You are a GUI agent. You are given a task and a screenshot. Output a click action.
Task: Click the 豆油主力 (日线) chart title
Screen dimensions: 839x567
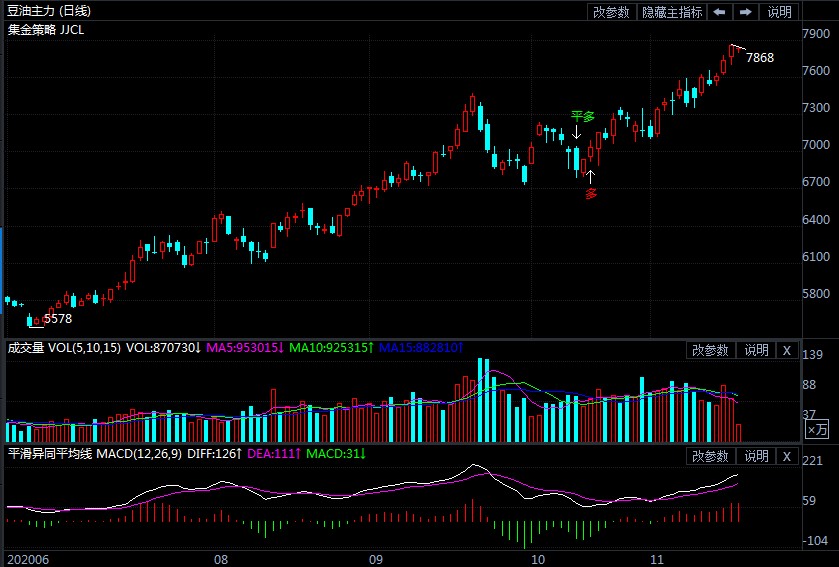point(49,11)
